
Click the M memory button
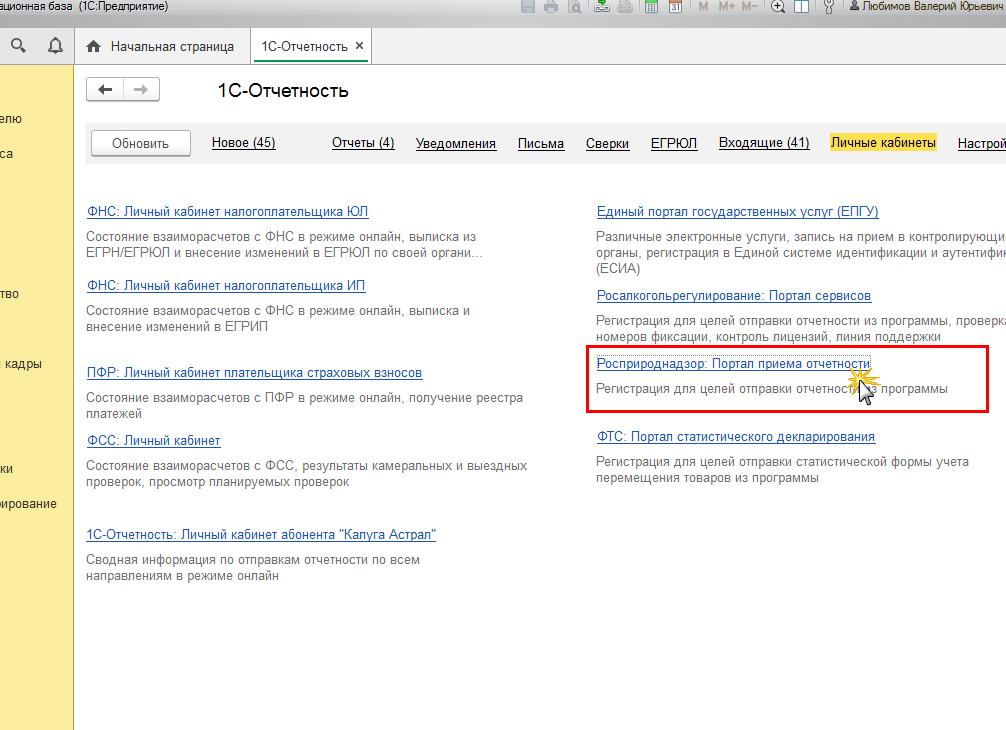pos(703,6)
